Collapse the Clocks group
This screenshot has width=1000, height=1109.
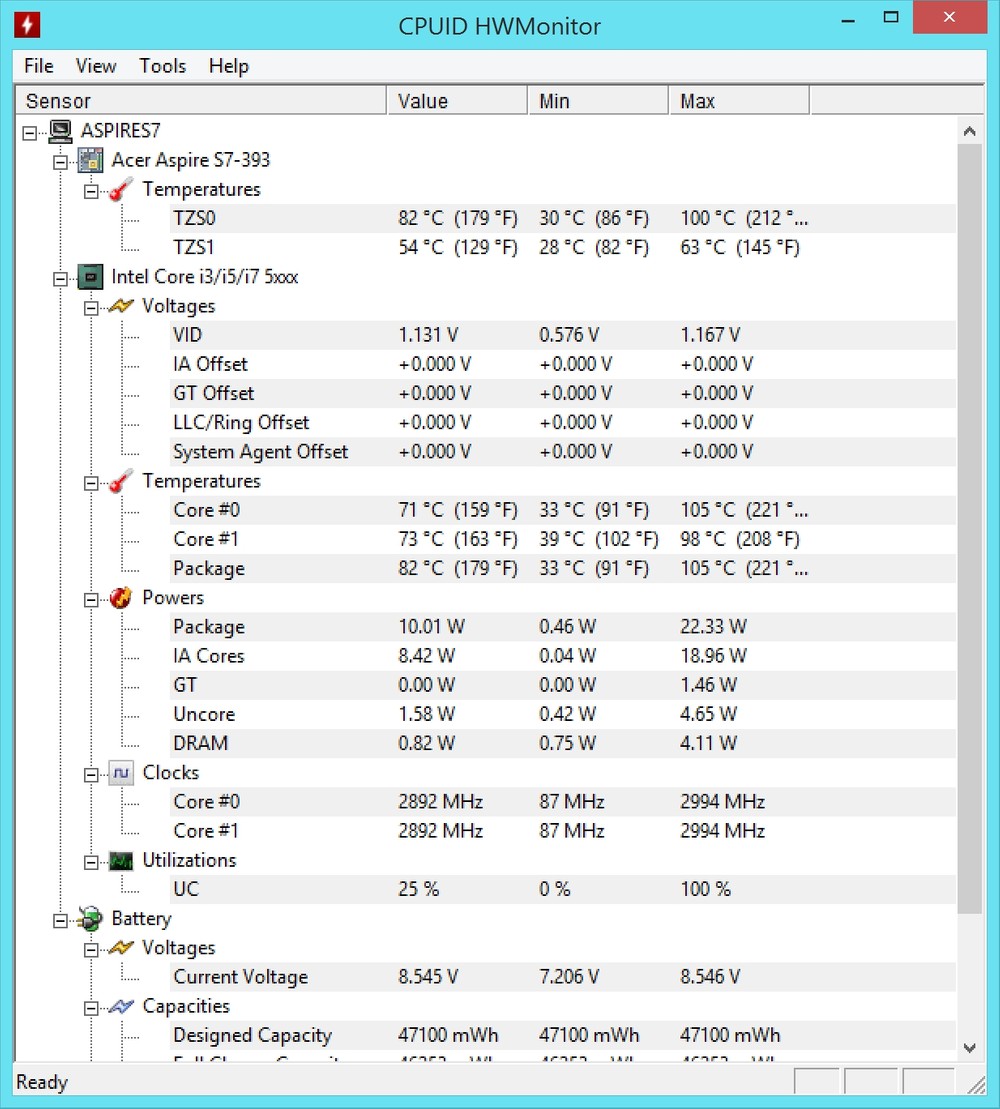coord(91,774)
